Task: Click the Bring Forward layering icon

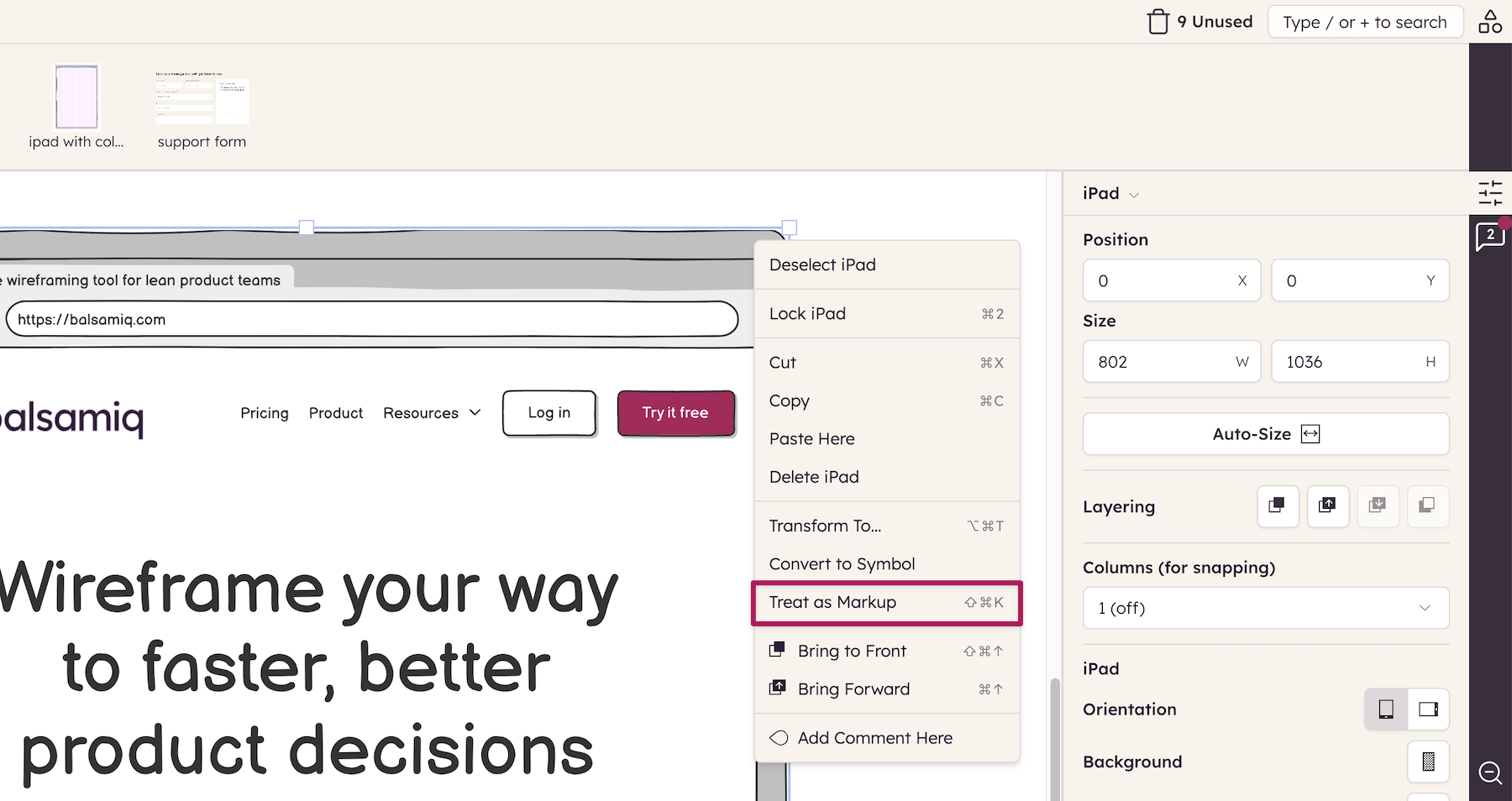Action: 1328,506
